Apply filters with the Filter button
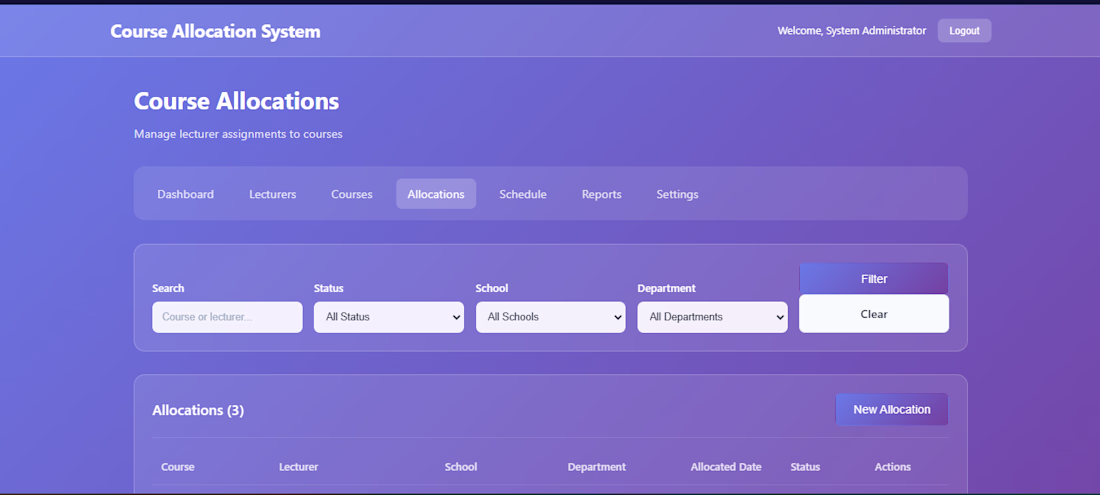 click(x=873, y=279)
